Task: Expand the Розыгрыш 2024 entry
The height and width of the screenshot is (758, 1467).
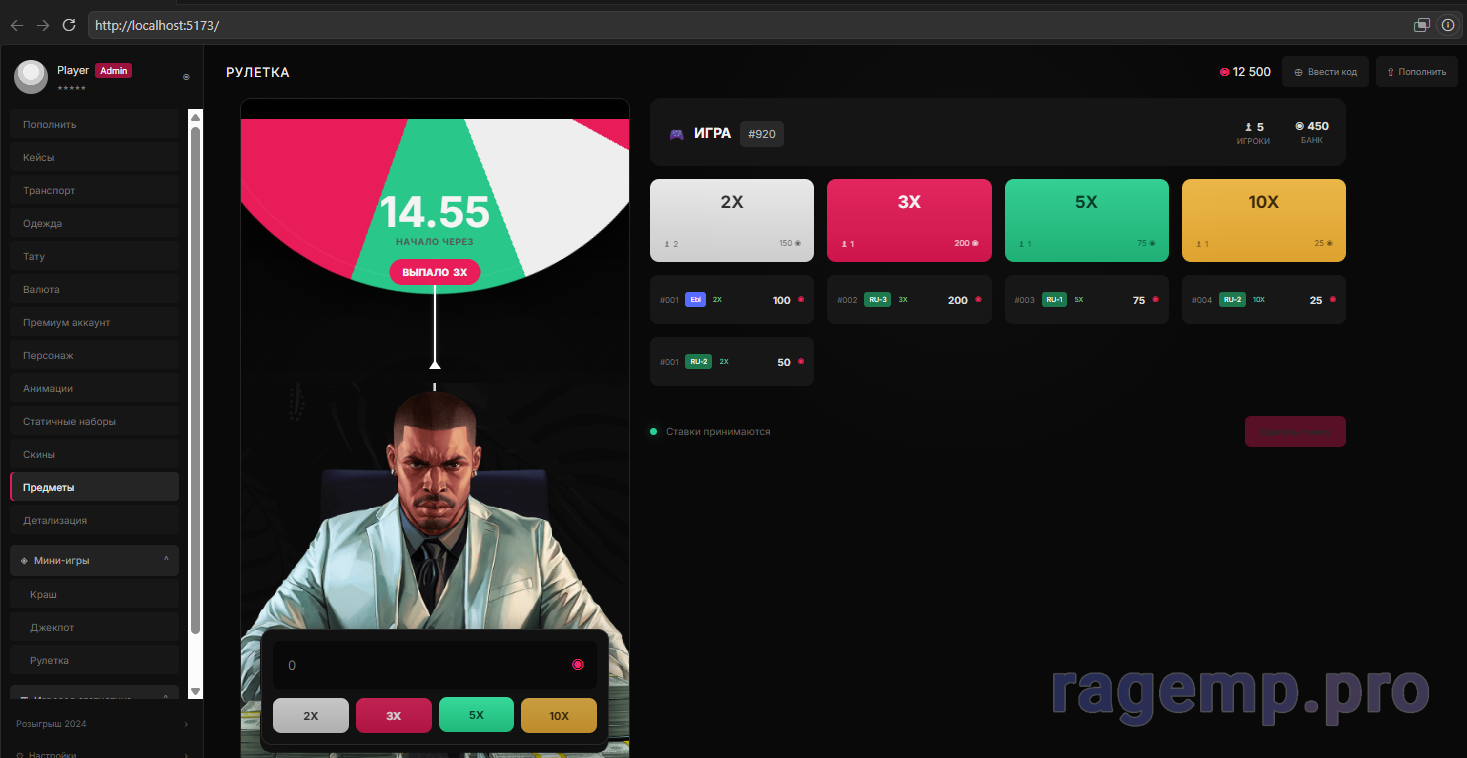Action: (101, 723)
